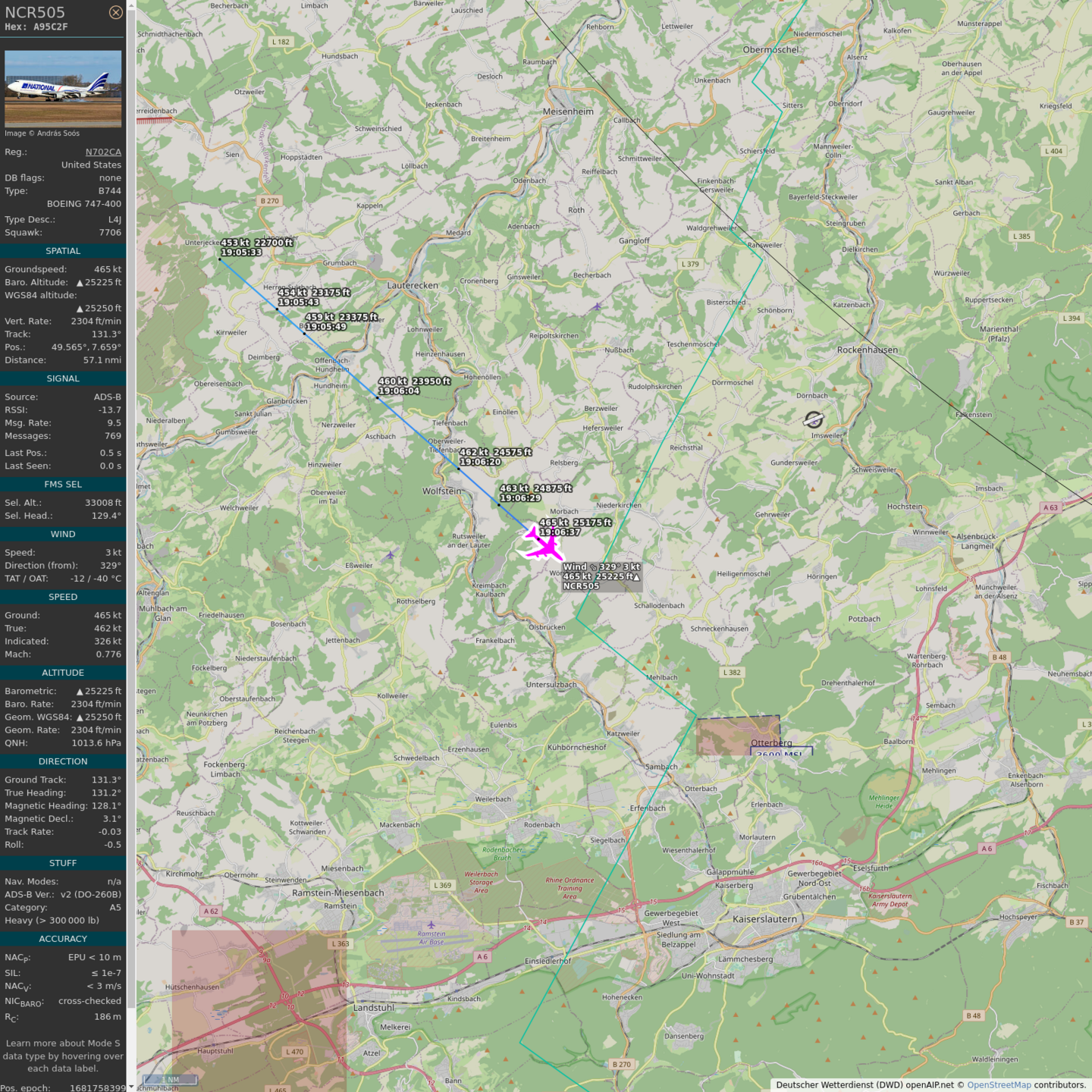The width and height of the screenshot is (1092, 1092).
Task: Click the 1 NM map scale bar
Action: pos(170,1079)
